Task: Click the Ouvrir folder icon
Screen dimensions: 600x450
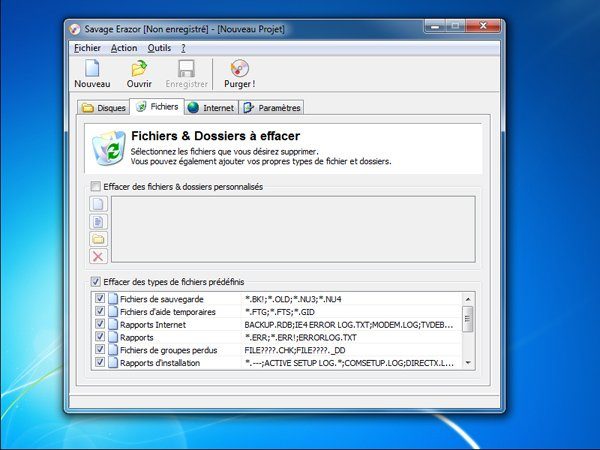Action: coord(139,68)
